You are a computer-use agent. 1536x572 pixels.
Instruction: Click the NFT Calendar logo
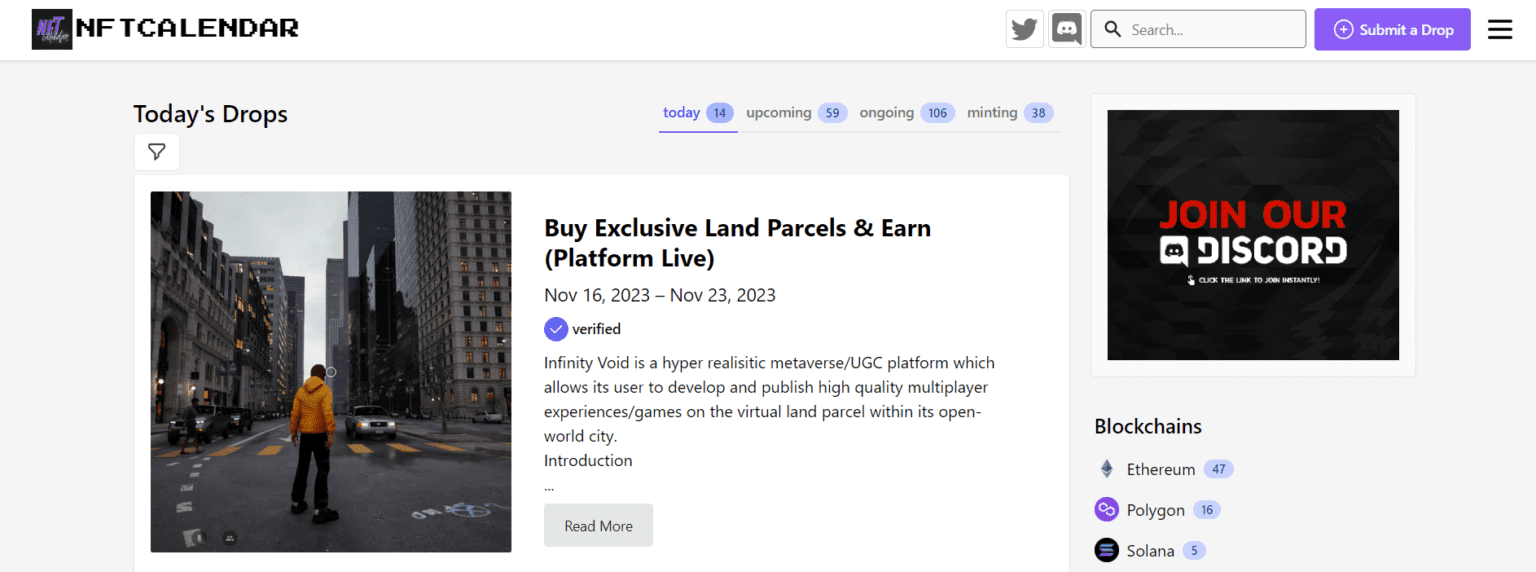pyautogui.click(x=166, y=29)
